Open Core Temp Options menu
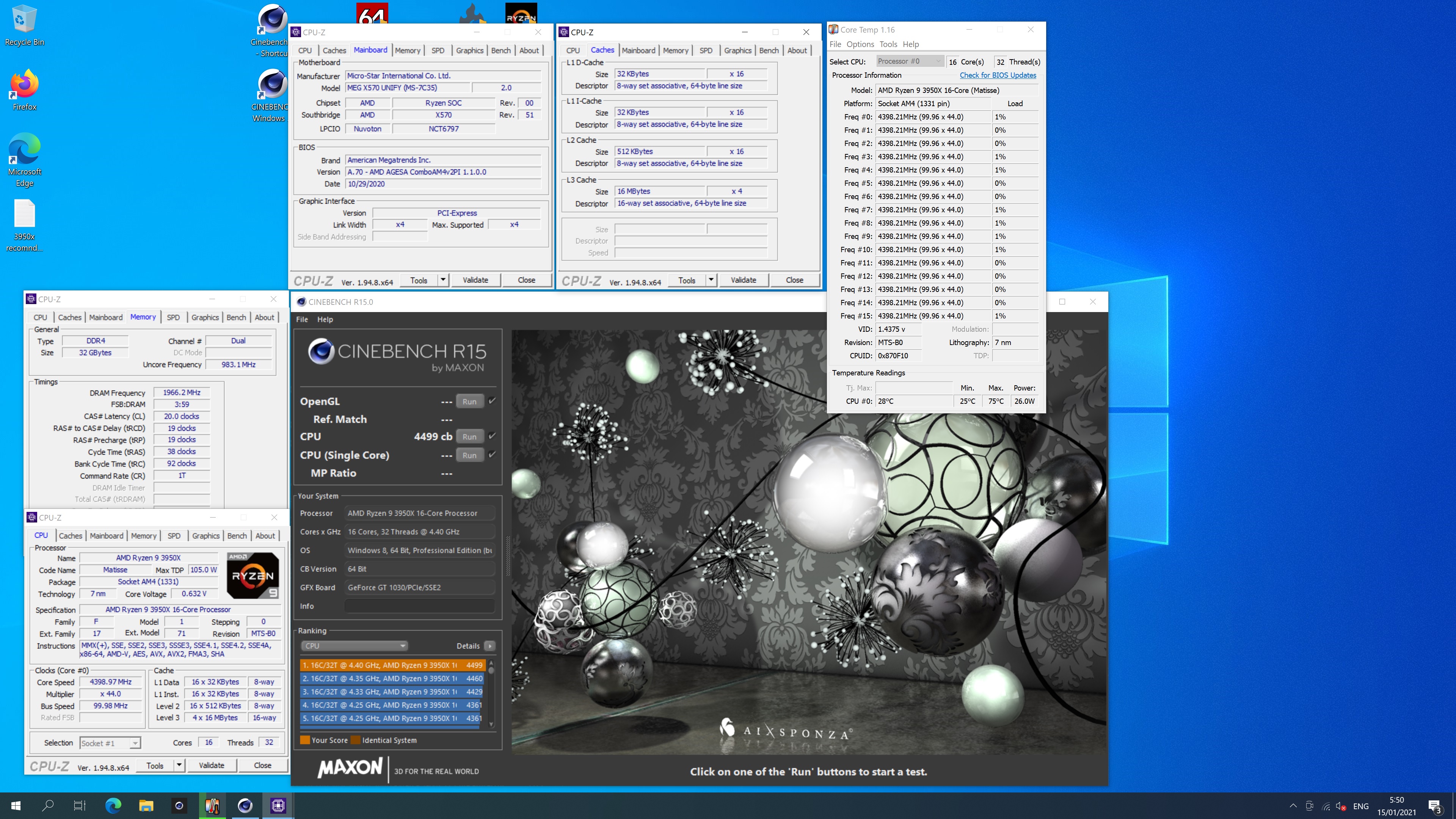 [x=860, y=44]
